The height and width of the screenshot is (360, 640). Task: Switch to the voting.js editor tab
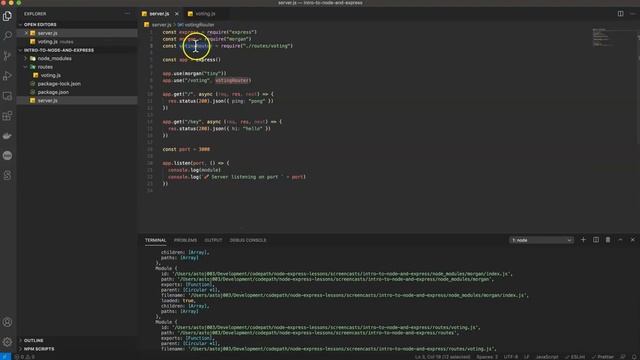coord(205,14)
